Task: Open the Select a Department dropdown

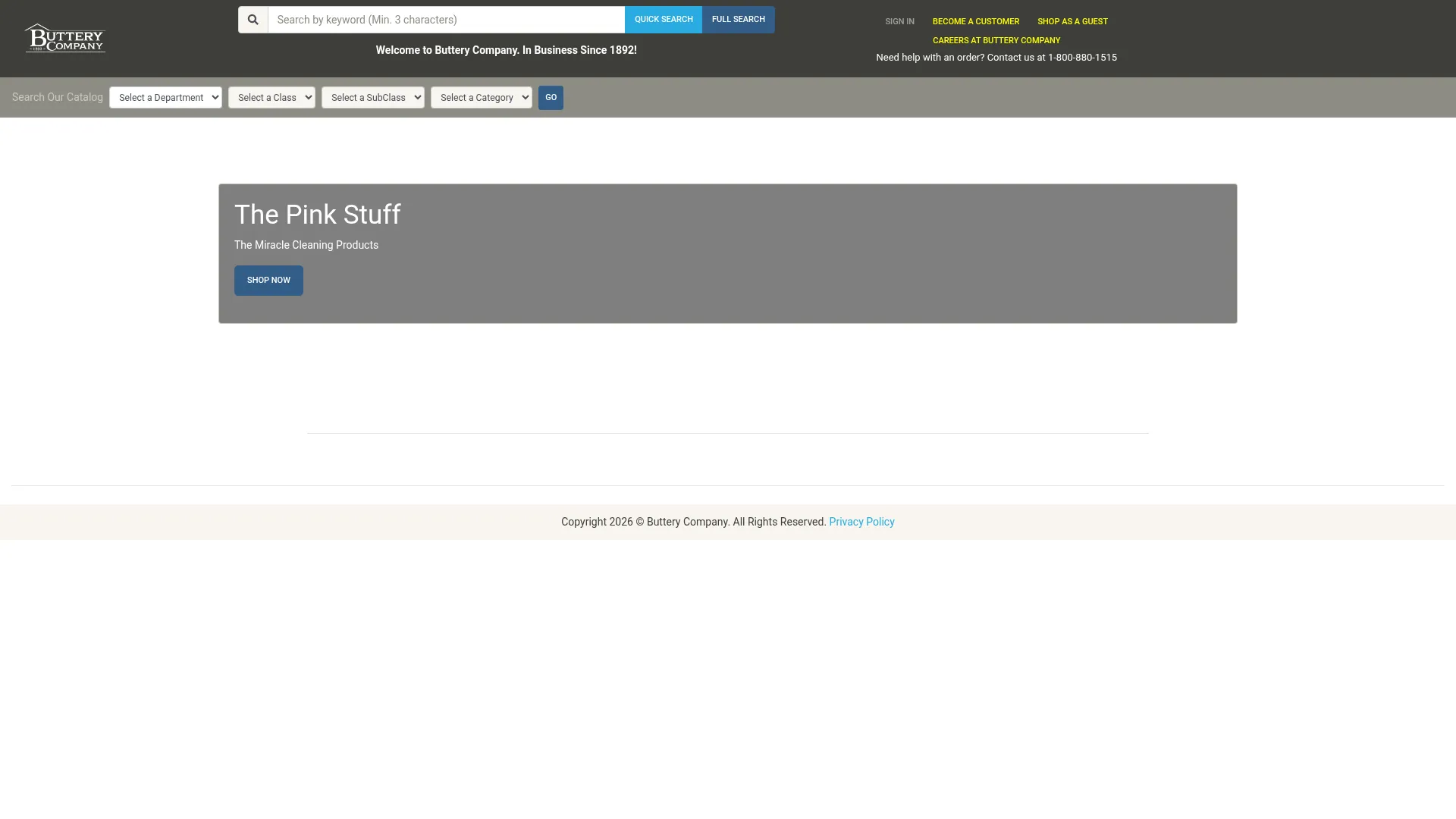Action: pyautogui.click(x=165, y=97)
